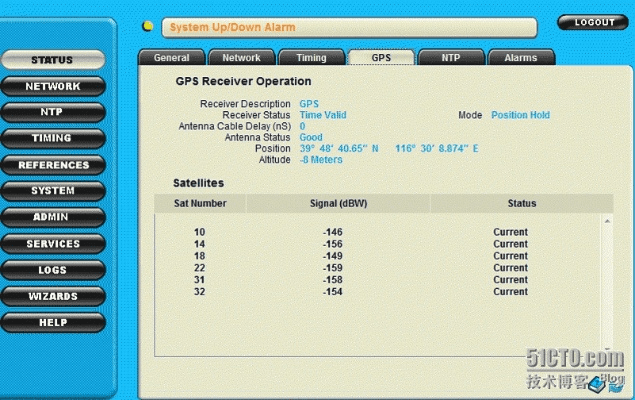Switch to the Alarms tab
635x400 pixels.
pos(520,58)
